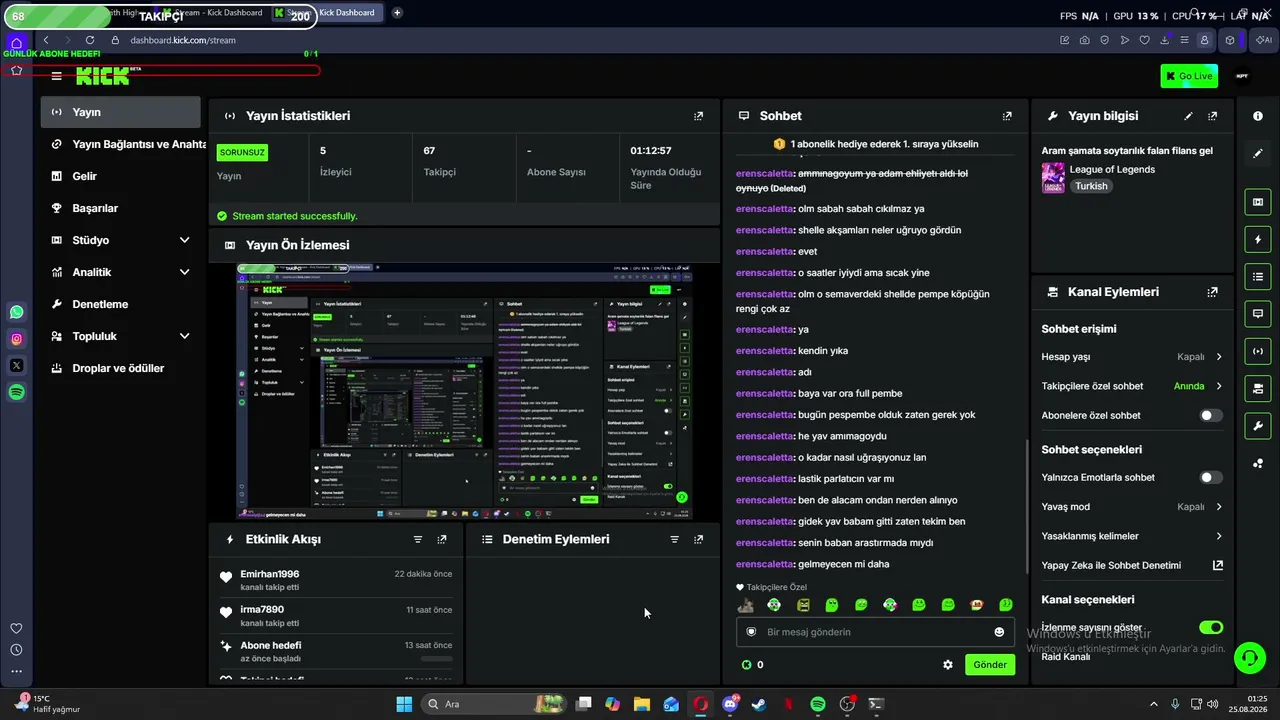Pop out the Sohbet chat panel
Viewport: 1280px width, 720px height.
[1007, 116]
